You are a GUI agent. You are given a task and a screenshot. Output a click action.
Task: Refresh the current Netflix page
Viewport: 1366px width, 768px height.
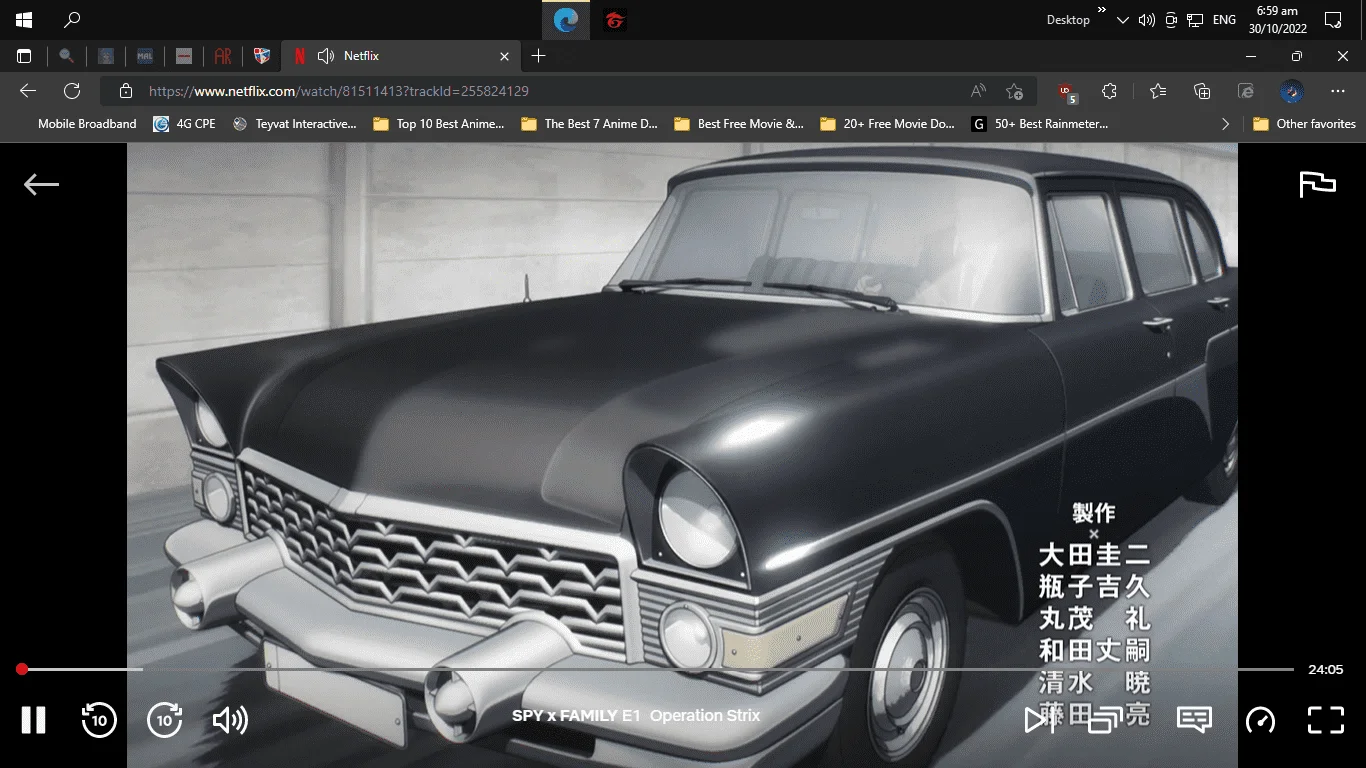(x=72, y=91)
